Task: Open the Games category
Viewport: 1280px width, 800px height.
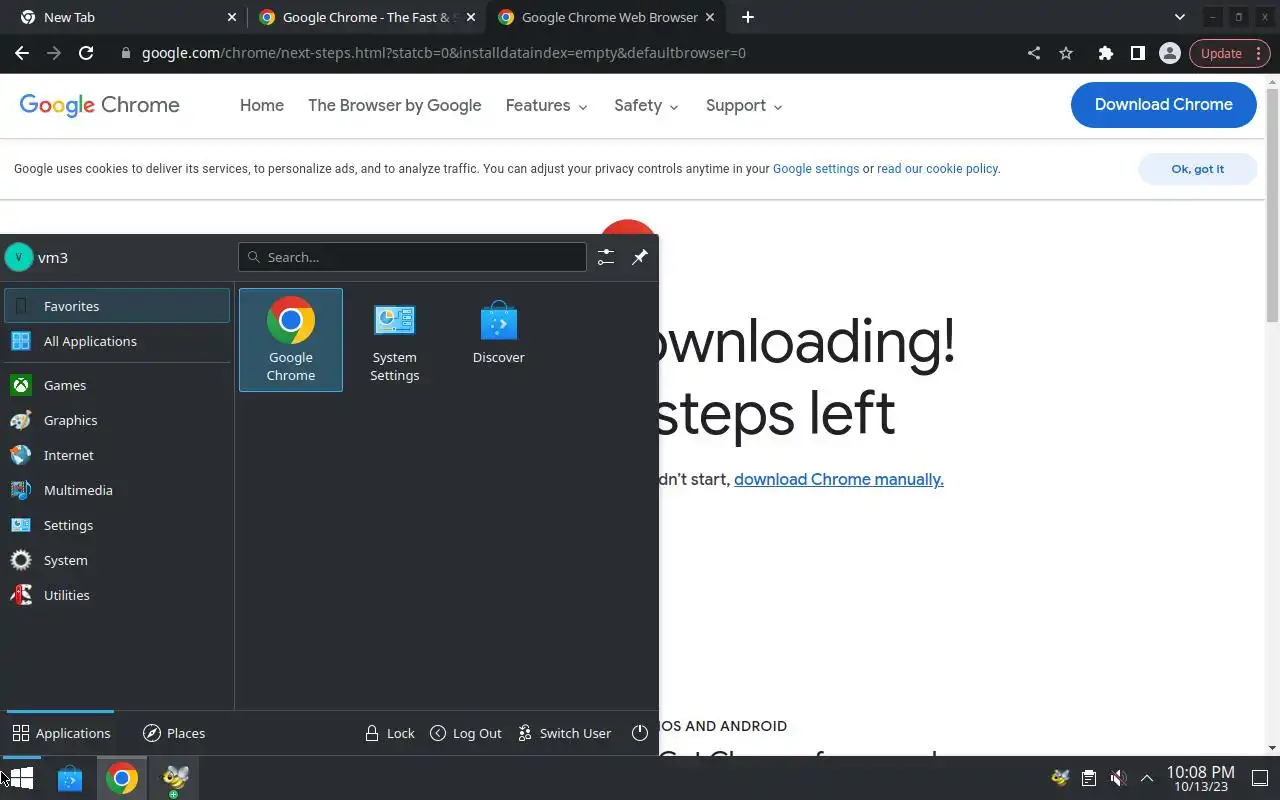Action: [117, 385]
